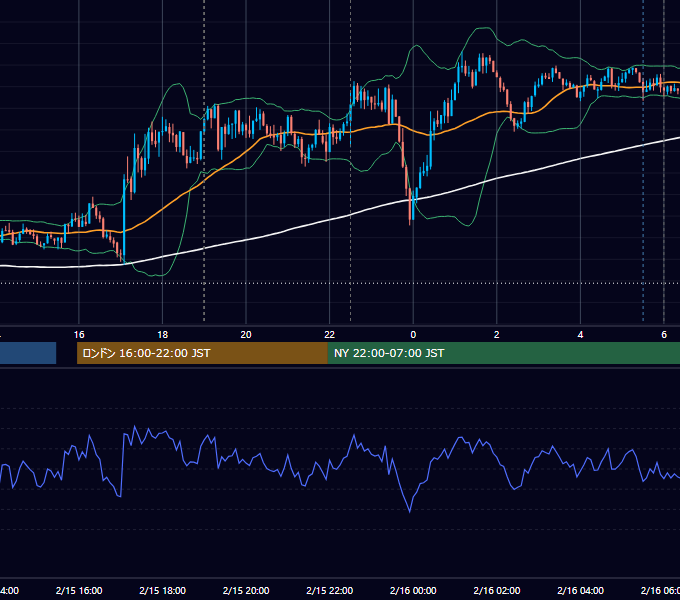This screenshot has width=680, height=600.
Task: Click the hour 2 axis label
Action: tap(497, 335)
